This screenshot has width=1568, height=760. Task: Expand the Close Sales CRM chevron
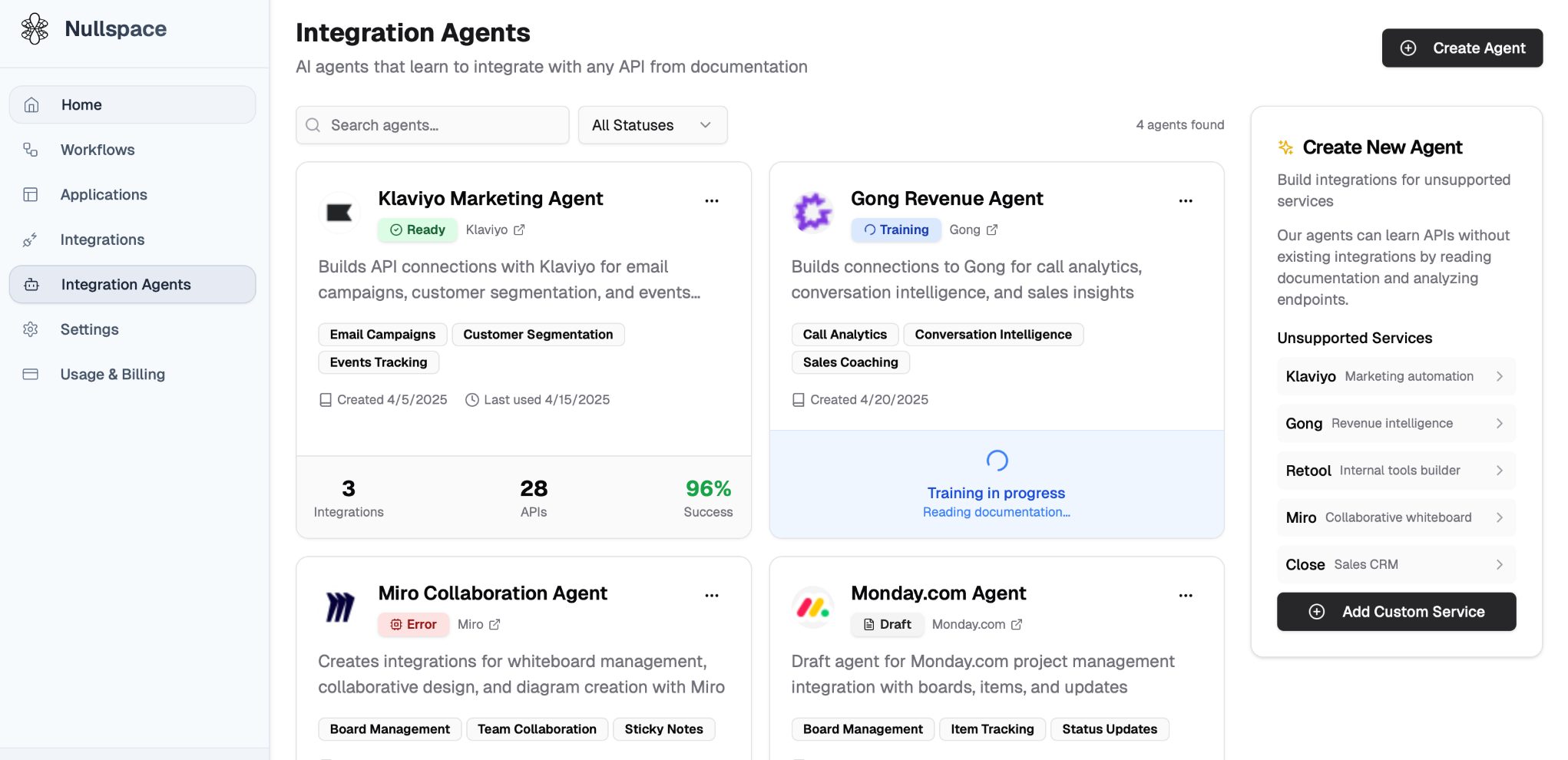1500,564
